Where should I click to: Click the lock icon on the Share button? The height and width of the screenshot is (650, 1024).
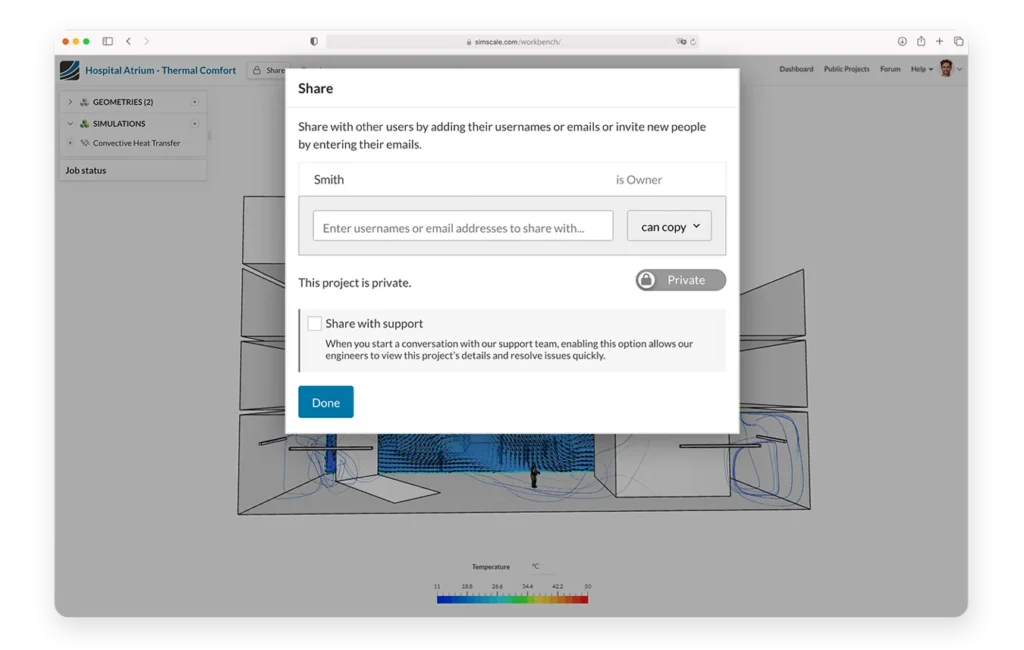pyautogui.click(x=256, y=71)
